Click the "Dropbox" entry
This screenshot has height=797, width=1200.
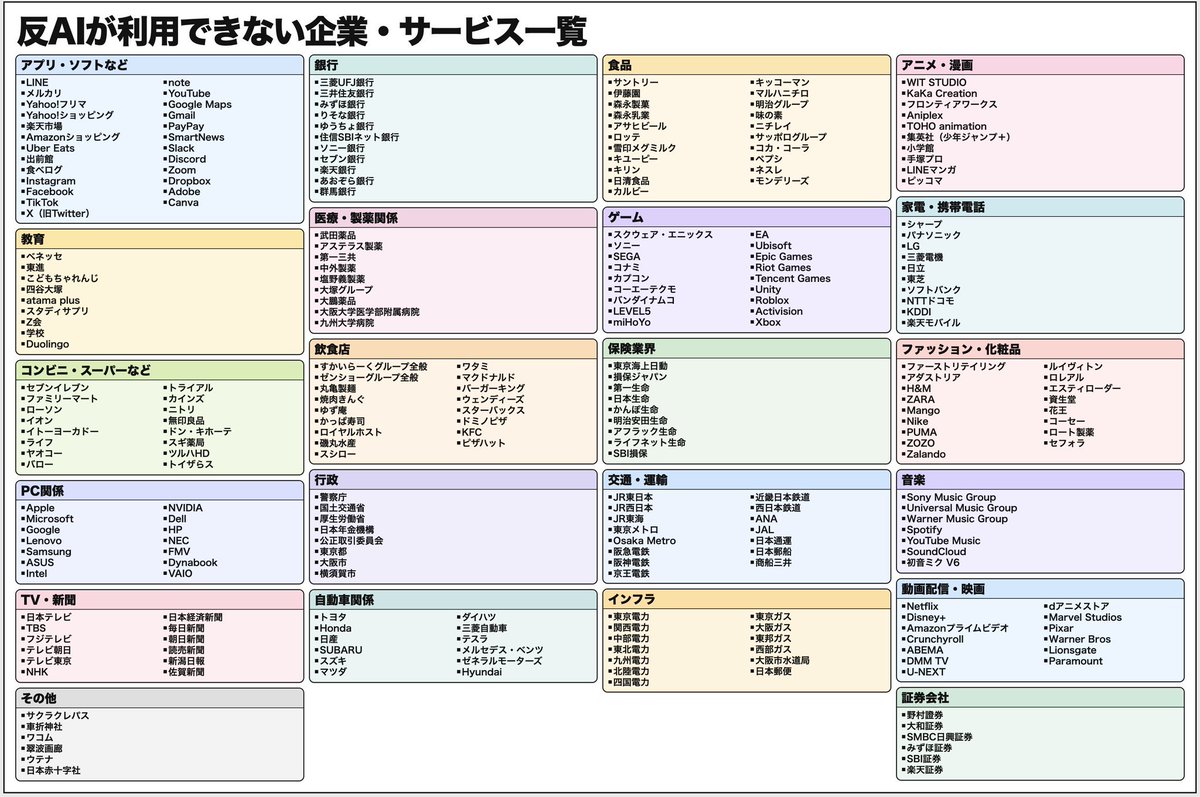(189, 181)
